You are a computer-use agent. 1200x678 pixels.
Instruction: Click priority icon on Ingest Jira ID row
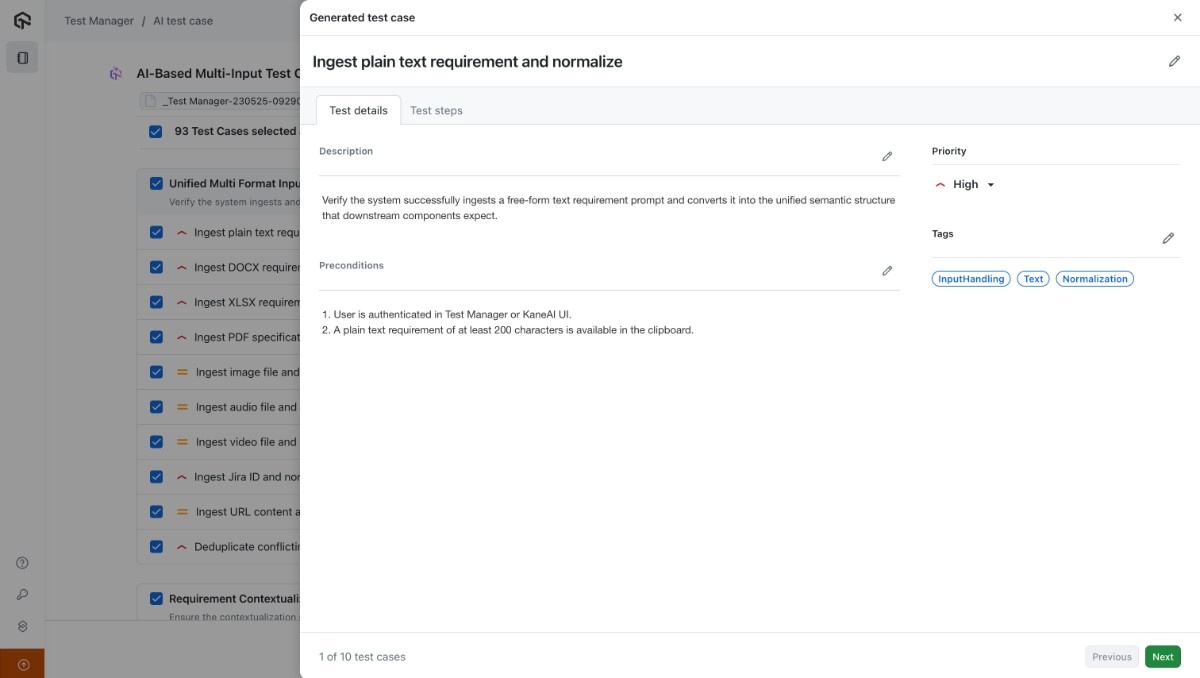182,477
